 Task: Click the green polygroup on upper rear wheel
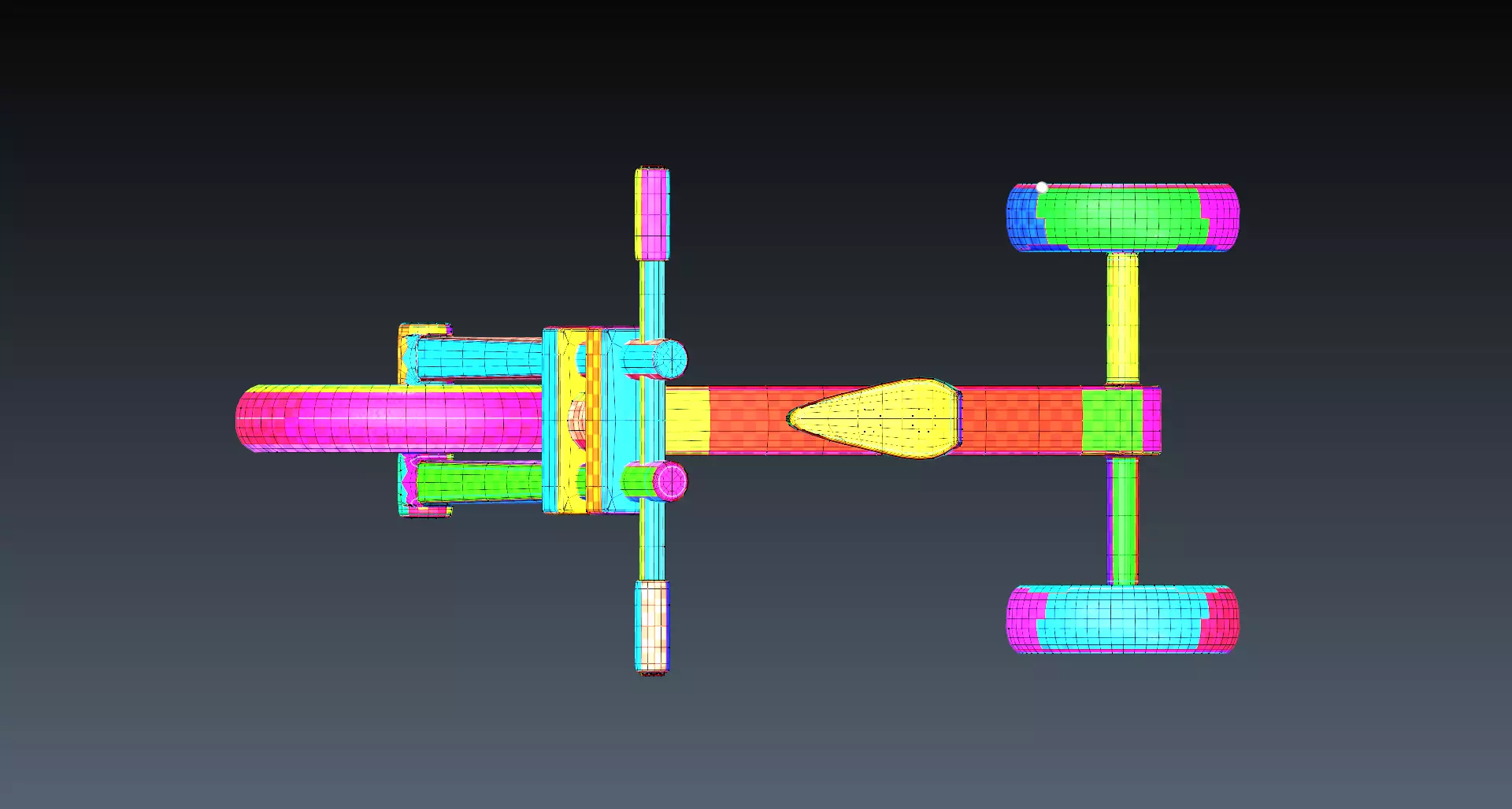coord(1122,217)
